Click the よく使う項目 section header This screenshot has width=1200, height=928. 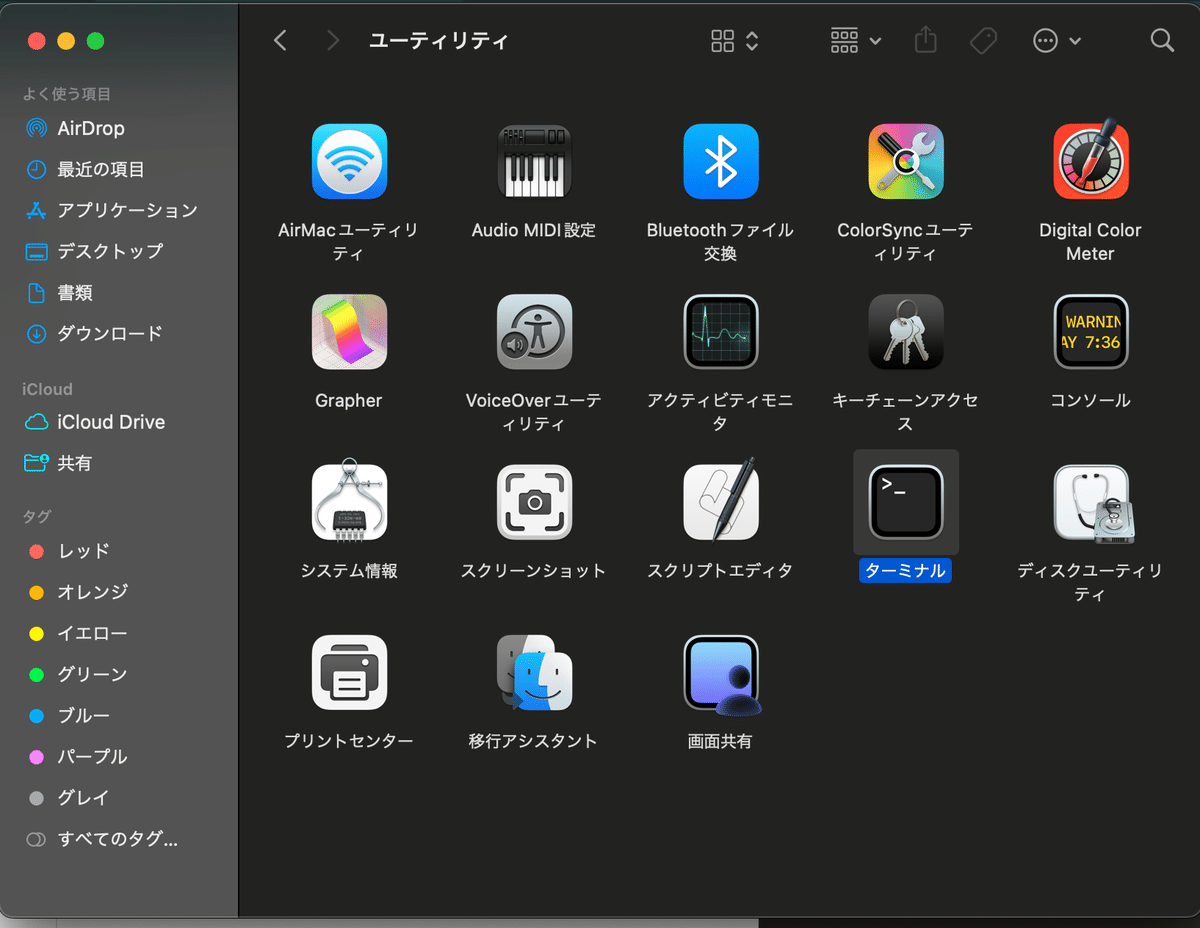click(x=66, y=94)
